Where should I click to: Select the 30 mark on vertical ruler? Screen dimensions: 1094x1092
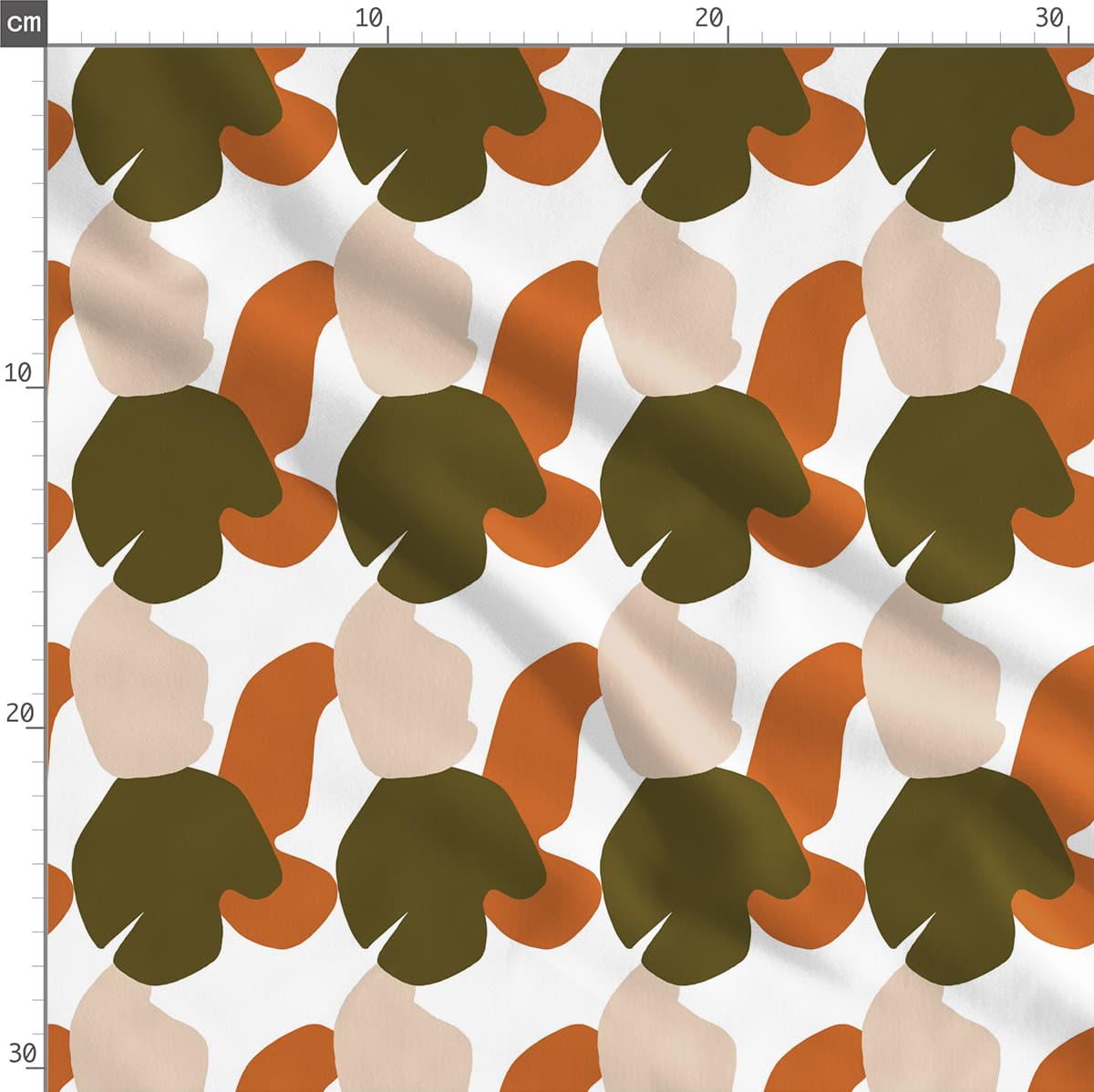point(22,1055)
